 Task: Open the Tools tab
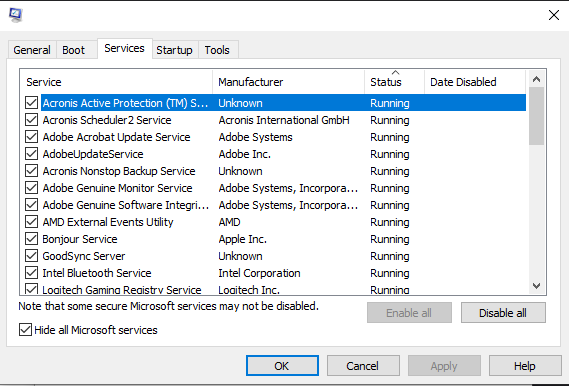[217, 50]
